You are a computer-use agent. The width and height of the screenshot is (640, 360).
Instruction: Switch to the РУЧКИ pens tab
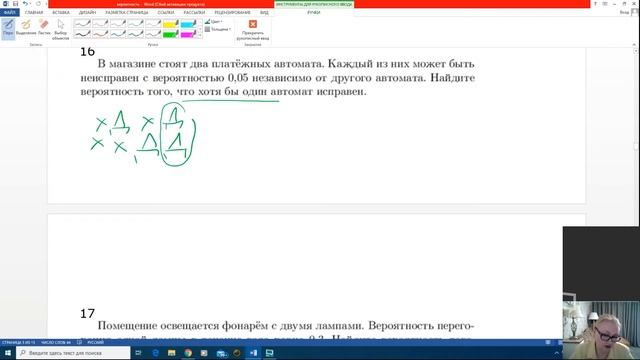(313, 13)
